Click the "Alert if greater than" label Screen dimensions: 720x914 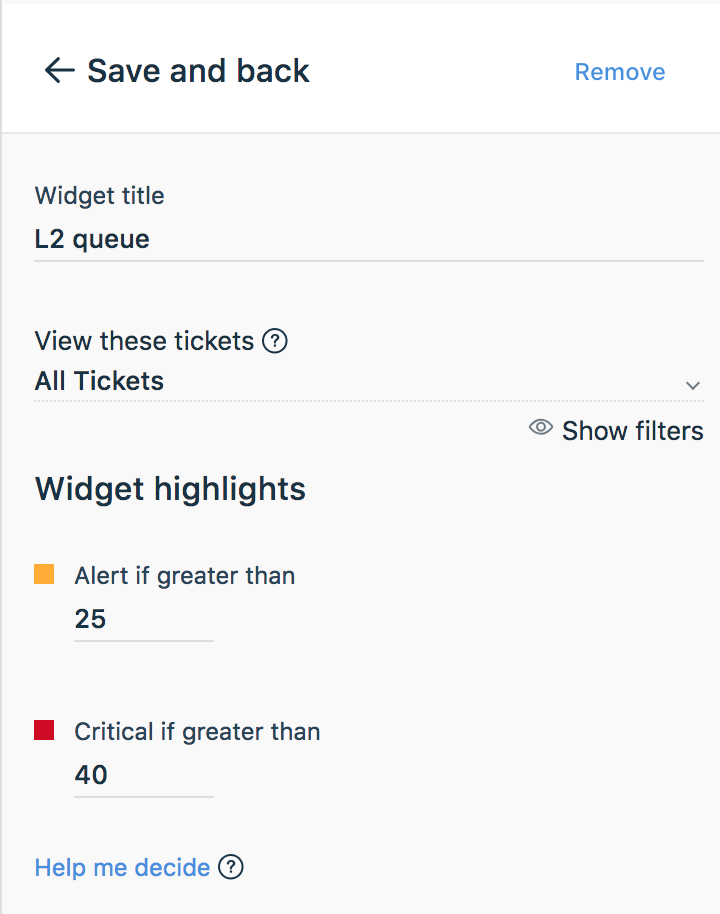[184, 576]
